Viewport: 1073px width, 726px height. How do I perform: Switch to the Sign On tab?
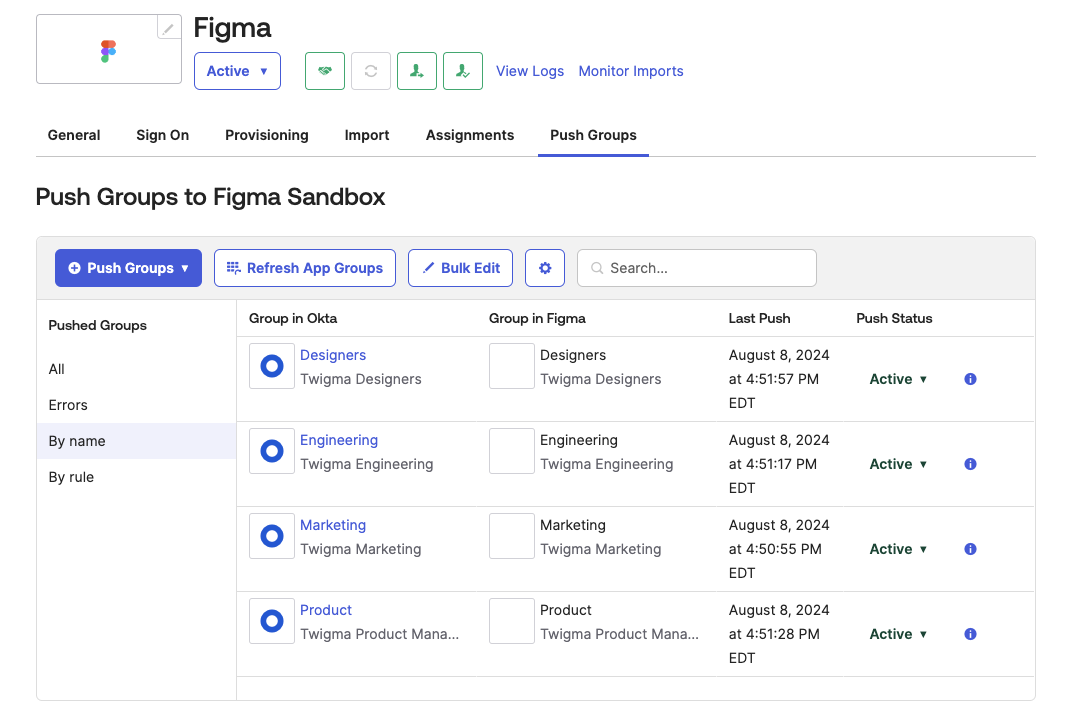coord(163,135)
